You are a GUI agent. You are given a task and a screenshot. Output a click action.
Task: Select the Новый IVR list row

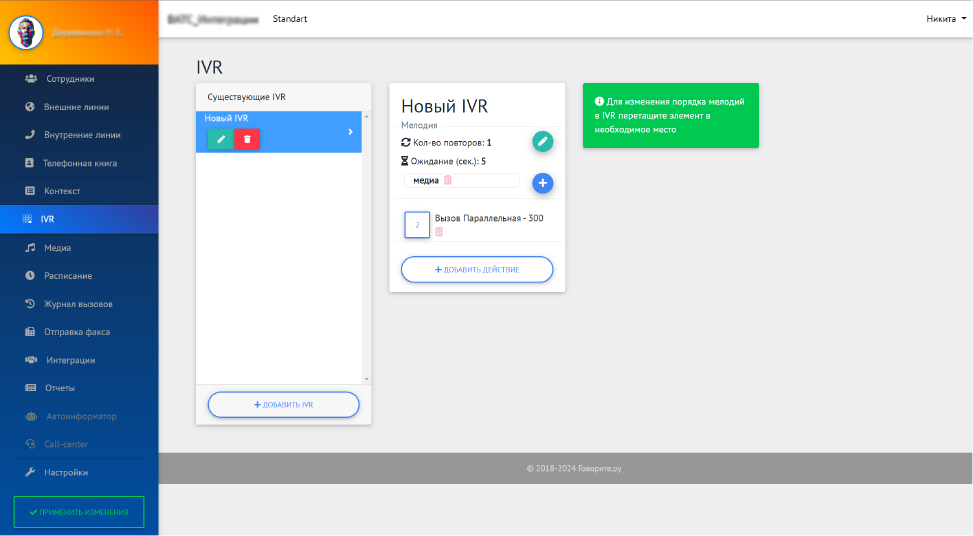(279, 132)
